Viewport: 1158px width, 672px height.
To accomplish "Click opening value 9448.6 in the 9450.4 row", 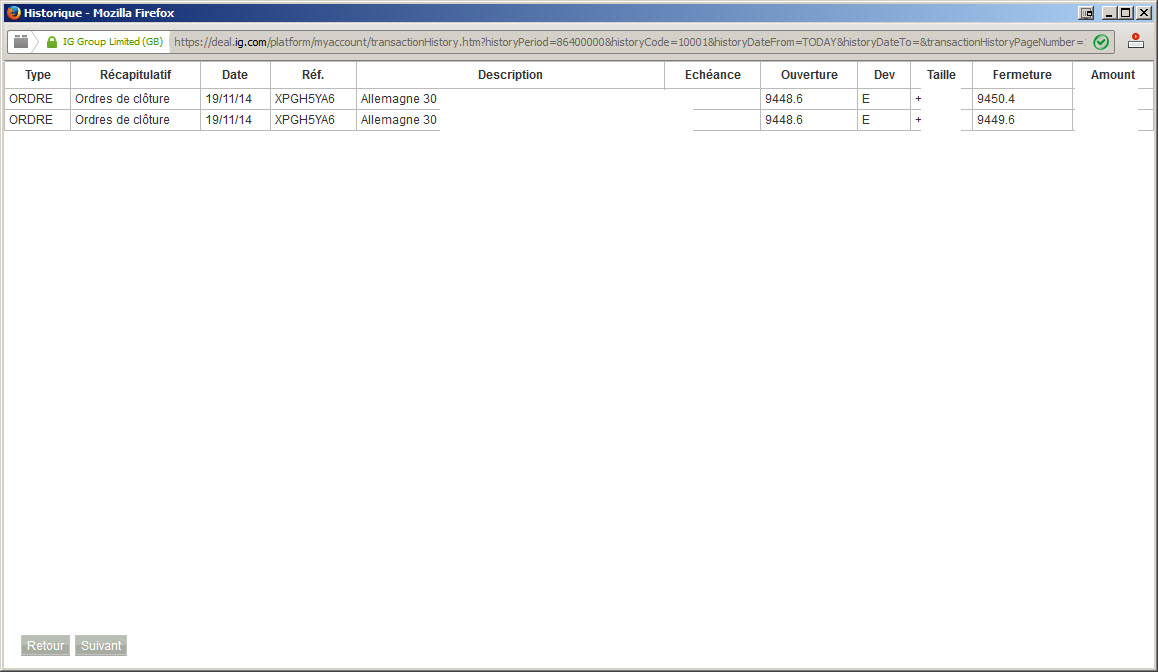I will coord(784,99).
